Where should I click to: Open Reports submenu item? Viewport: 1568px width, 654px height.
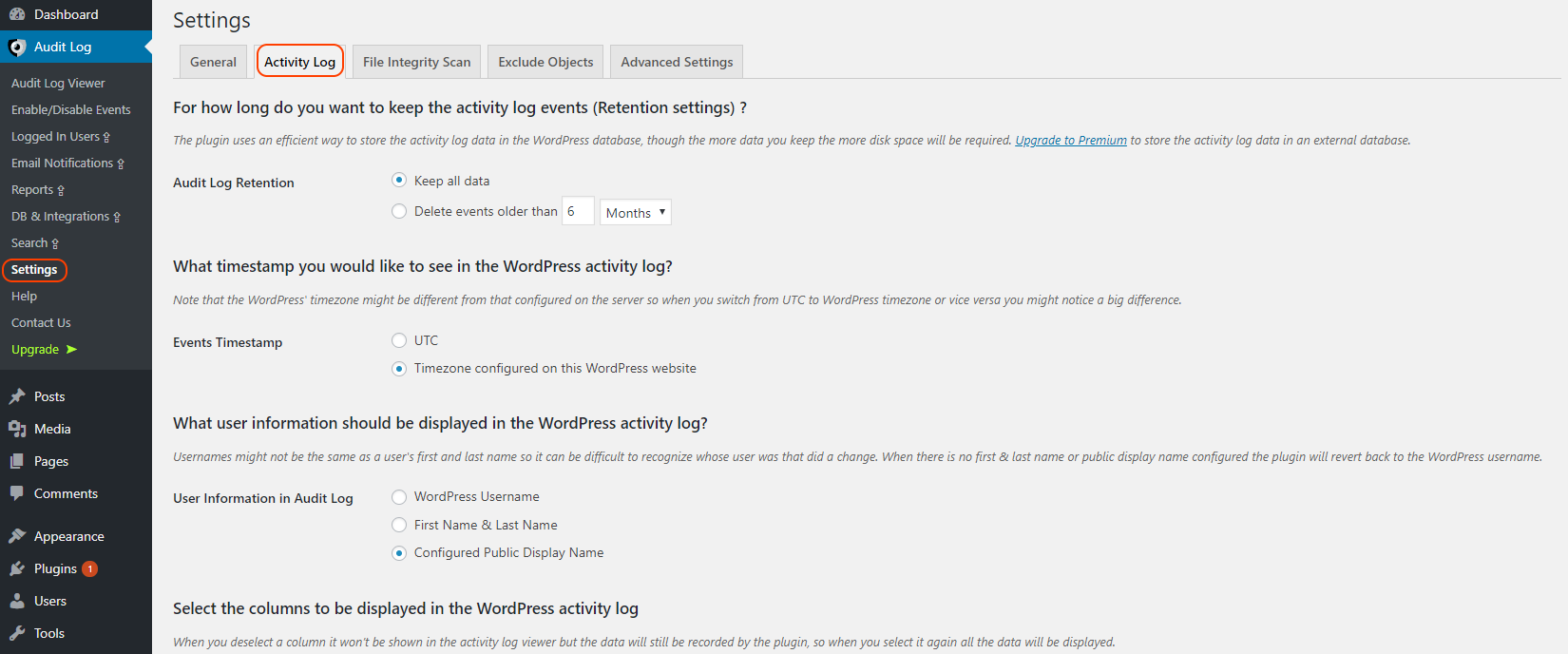(x=32, y=190)
